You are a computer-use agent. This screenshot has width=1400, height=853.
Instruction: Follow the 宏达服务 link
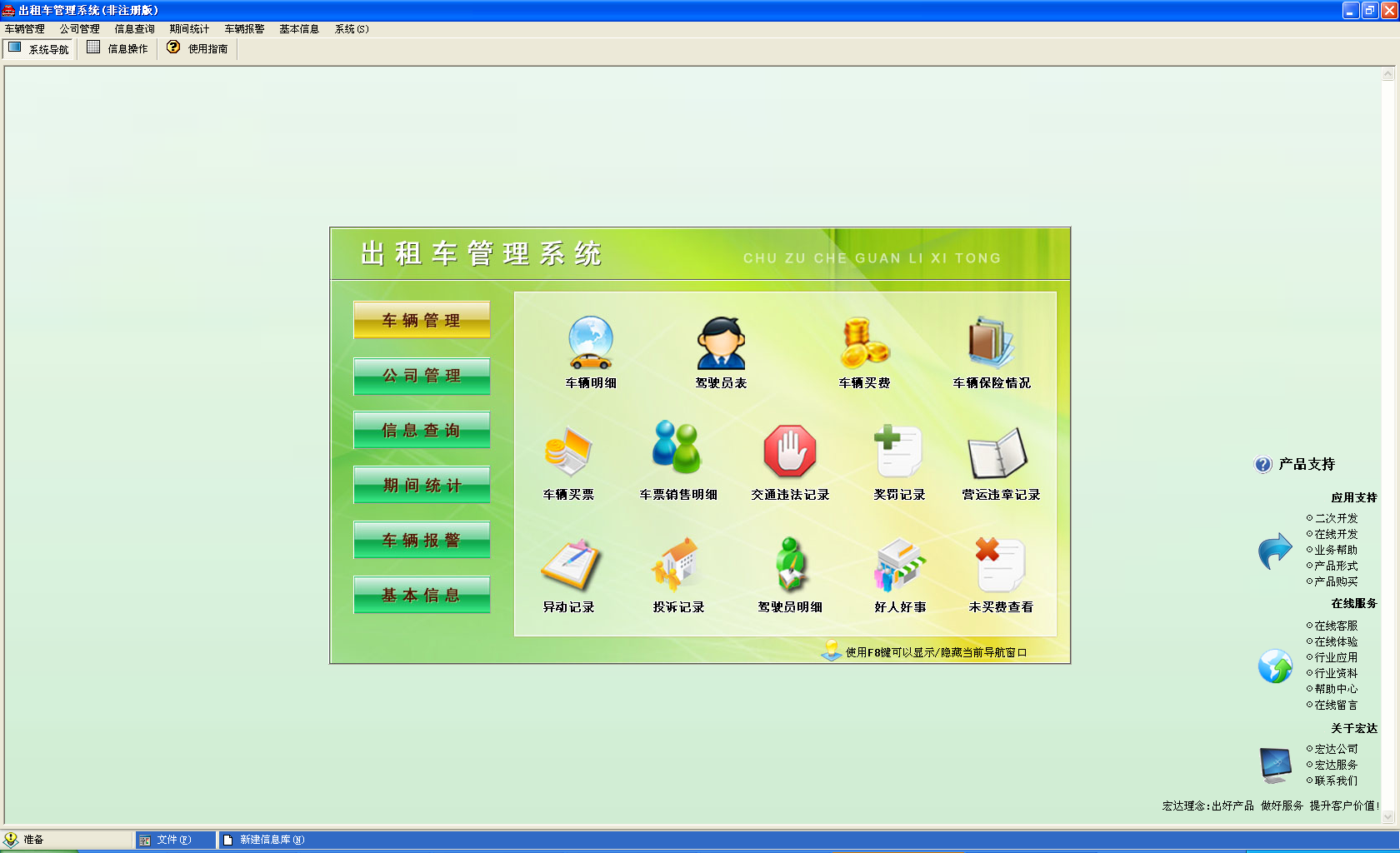tap(1336, 765)
